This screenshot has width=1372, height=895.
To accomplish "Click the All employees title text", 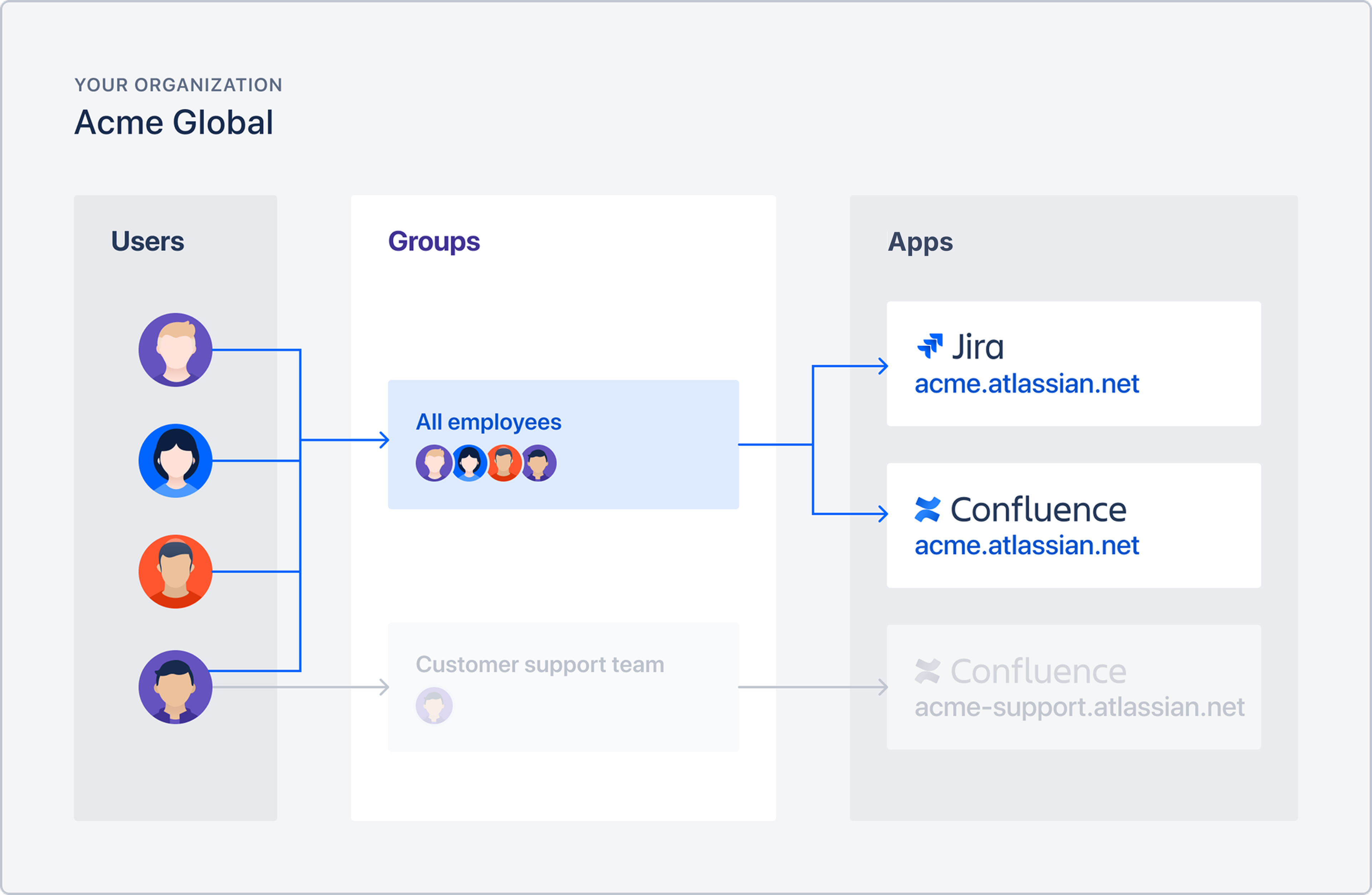I will [x=488, y=423].
